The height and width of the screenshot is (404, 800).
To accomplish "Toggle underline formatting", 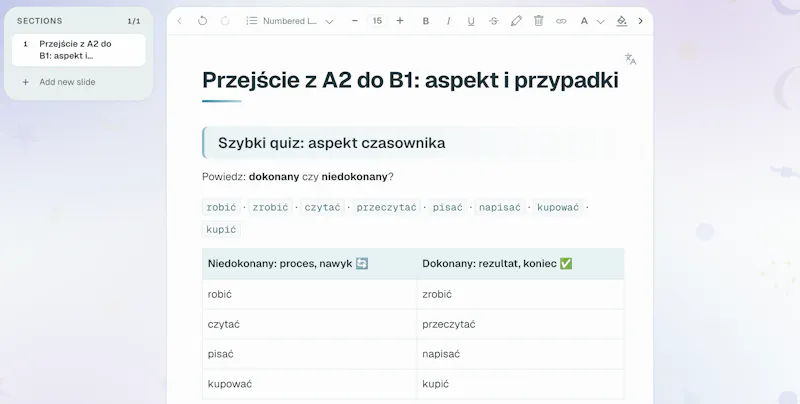I will coord(470,21).
